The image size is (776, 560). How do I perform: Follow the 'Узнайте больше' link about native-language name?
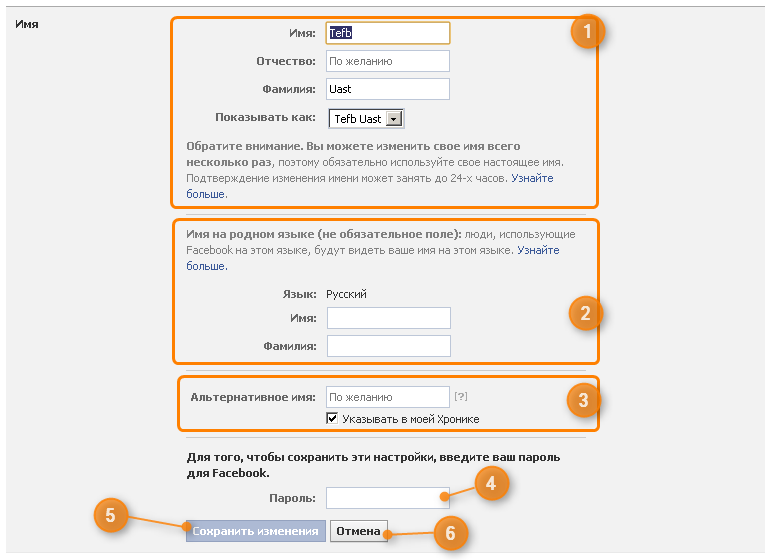tap(537, 250)
